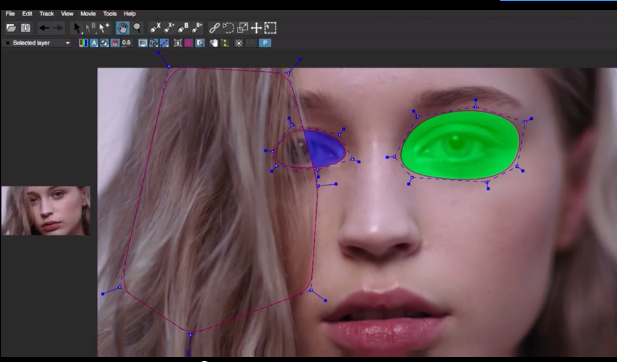
Task: Select the Pick Both (B) arrow tool
Action: [x=91, y=28]
